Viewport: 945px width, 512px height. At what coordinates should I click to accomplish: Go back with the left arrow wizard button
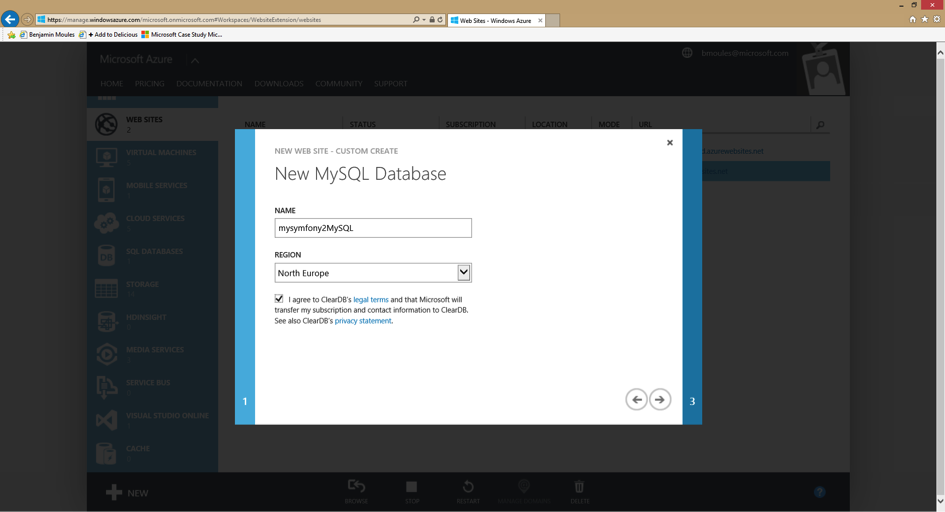(636, 399)
